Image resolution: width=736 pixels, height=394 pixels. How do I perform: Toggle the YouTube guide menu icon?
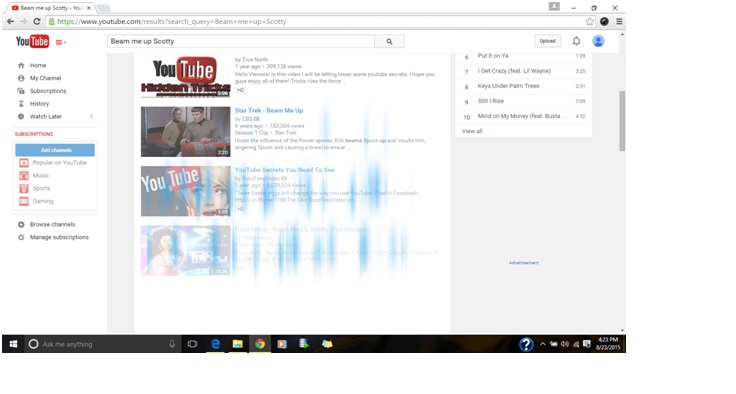pos(61,42)
